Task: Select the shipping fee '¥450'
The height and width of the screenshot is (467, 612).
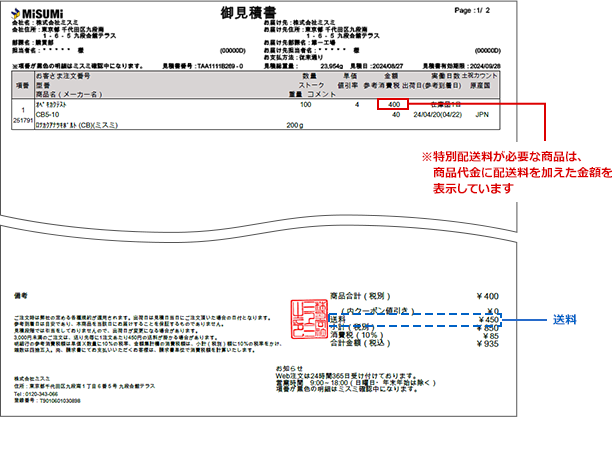Action: tap(488, 320)
